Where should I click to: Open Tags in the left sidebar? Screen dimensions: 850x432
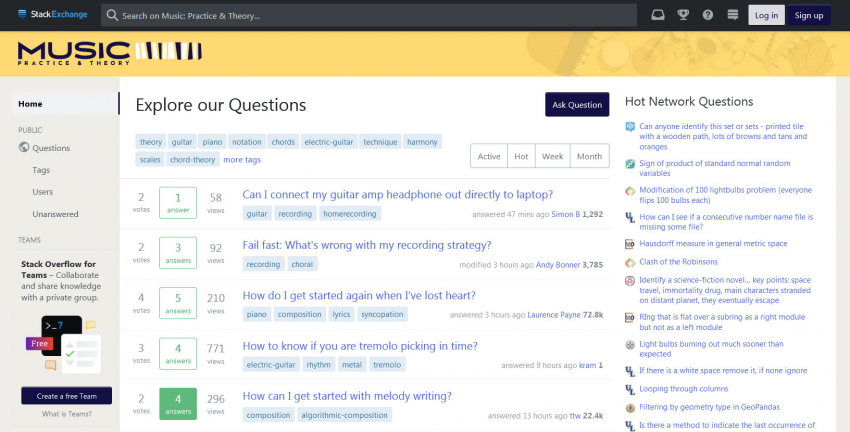41,170
